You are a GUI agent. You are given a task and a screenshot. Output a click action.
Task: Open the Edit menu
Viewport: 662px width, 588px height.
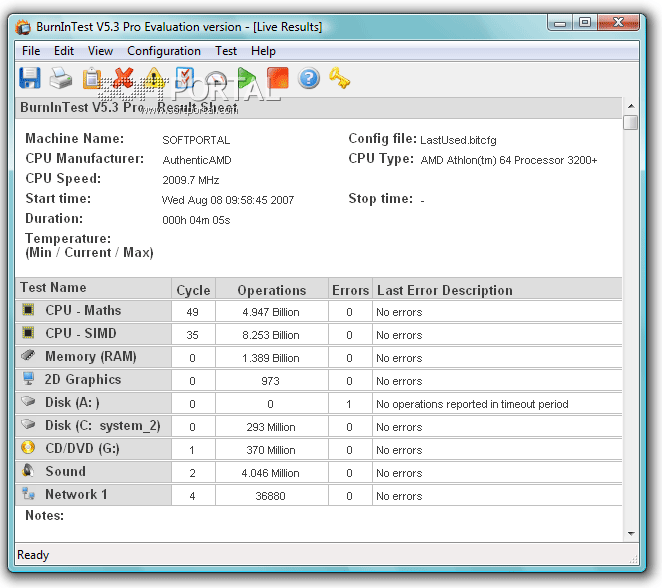pyautogui.click(x=64, y=51)
